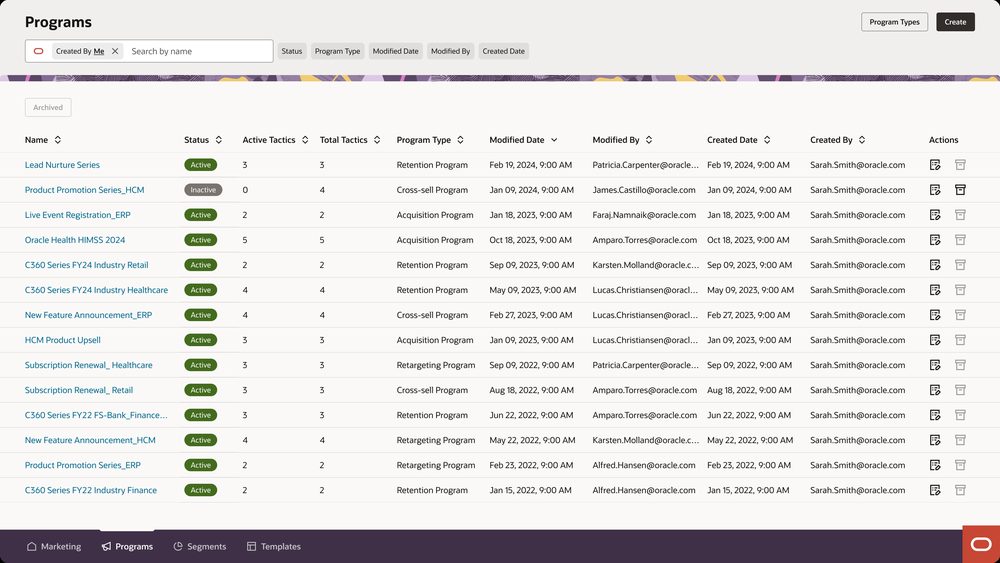Click Active badge for Lead Nurture Series
The height and width of the screenshot is (563, 1000).
tap(200, 165)
